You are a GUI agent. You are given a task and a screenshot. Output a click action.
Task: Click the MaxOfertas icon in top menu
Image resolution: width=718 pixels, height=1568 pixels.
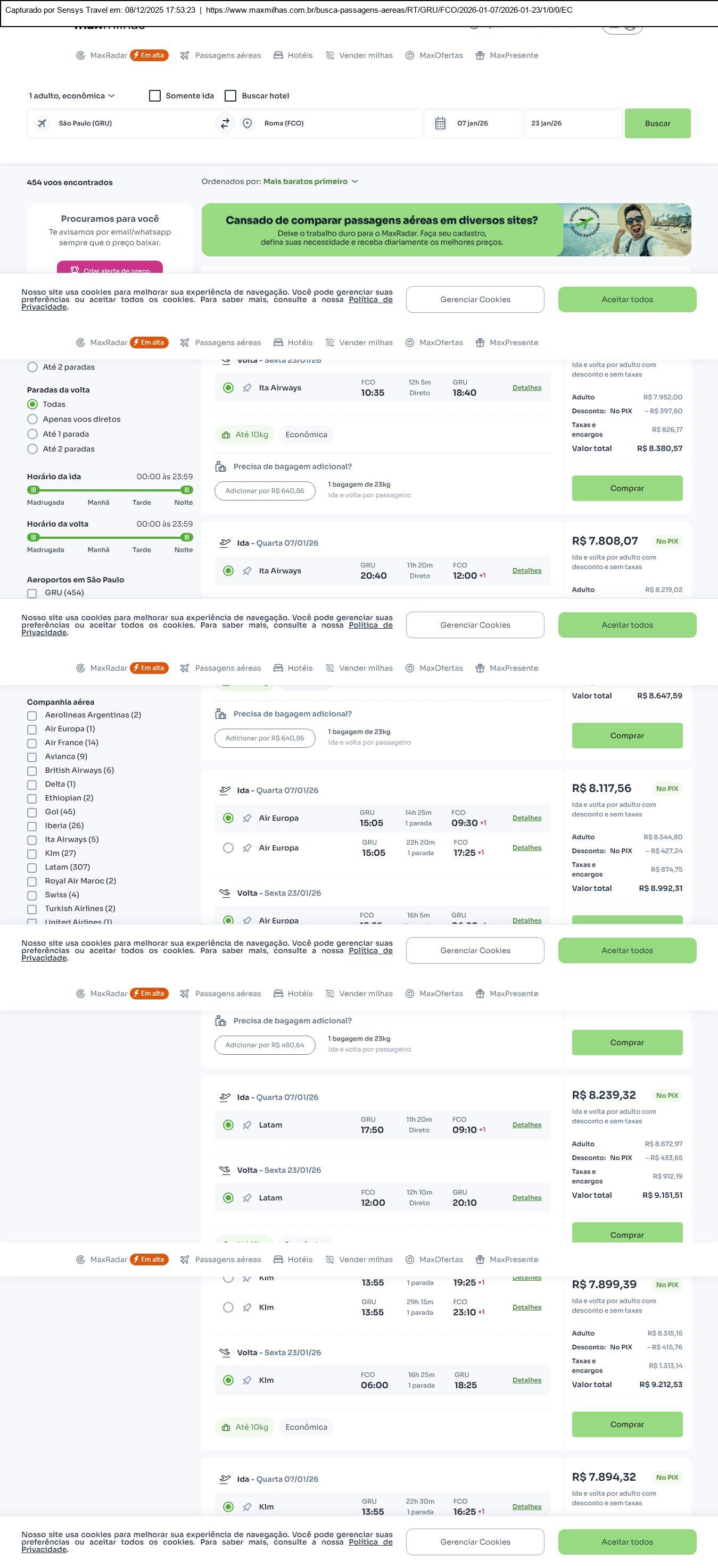[x=410, y=55]
